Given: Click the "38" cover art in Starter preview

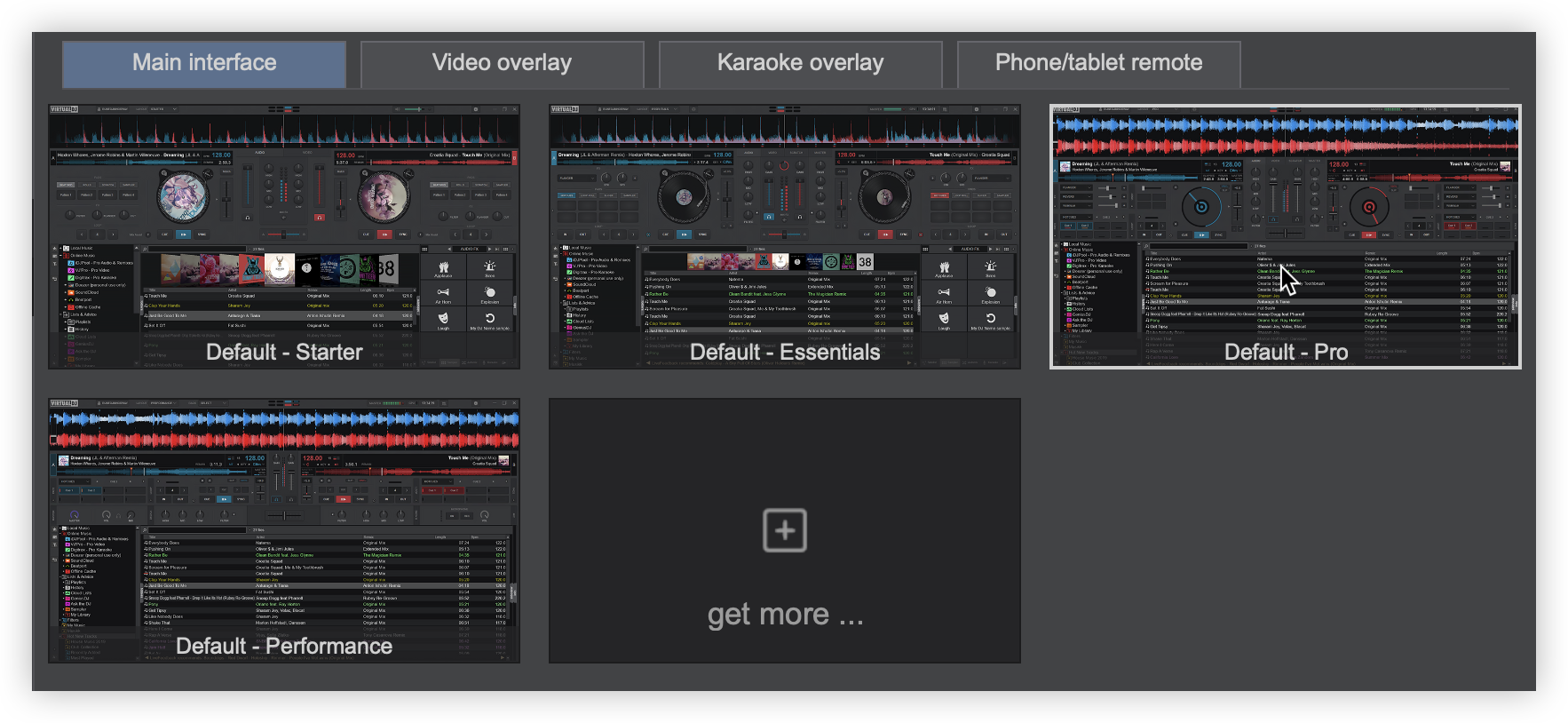Looking at the screenshot, I should (x=386, y=268).
